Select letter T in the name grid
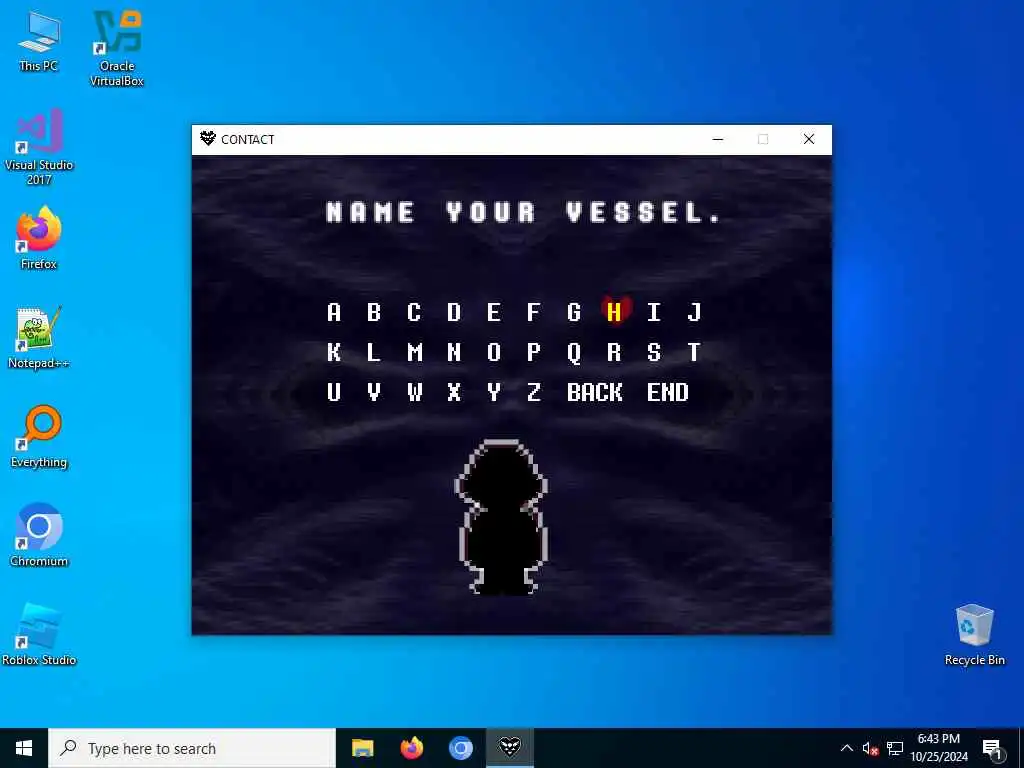 click(x=694, y=352)
